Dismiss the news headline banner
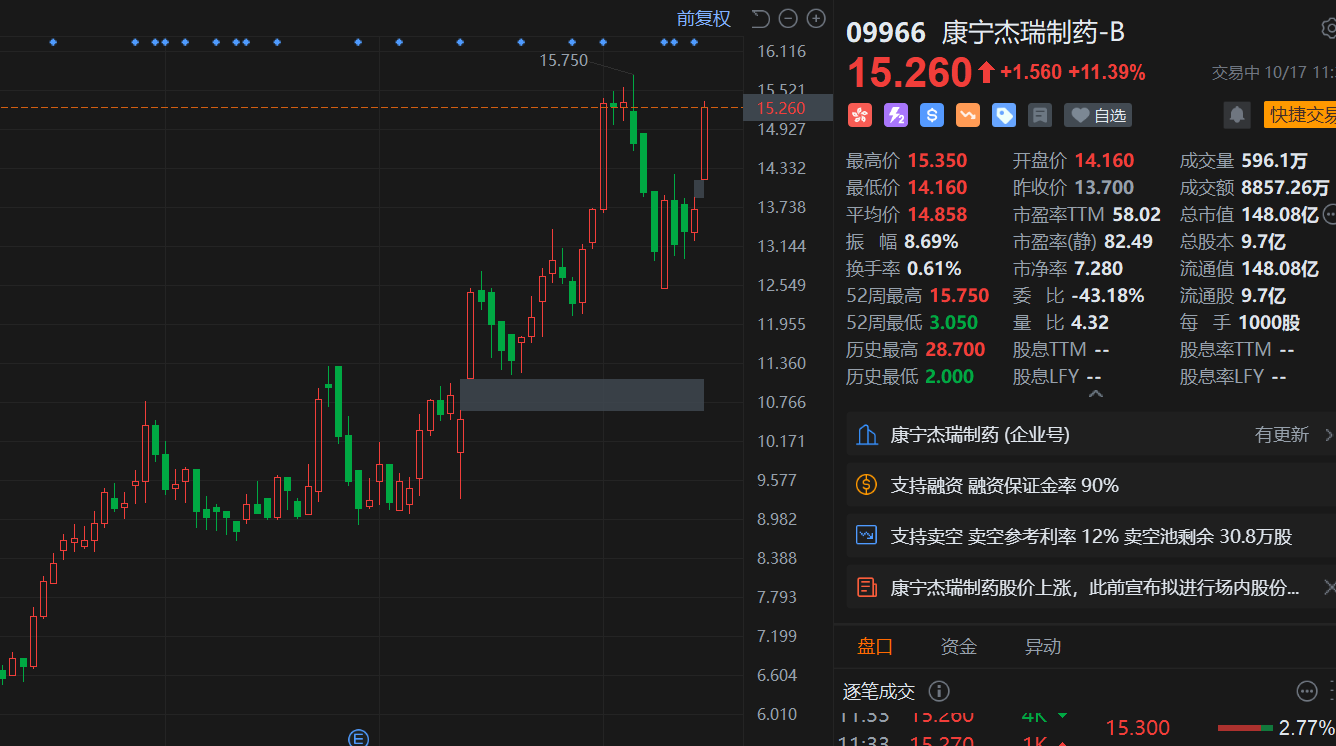 pos(1329,587)
